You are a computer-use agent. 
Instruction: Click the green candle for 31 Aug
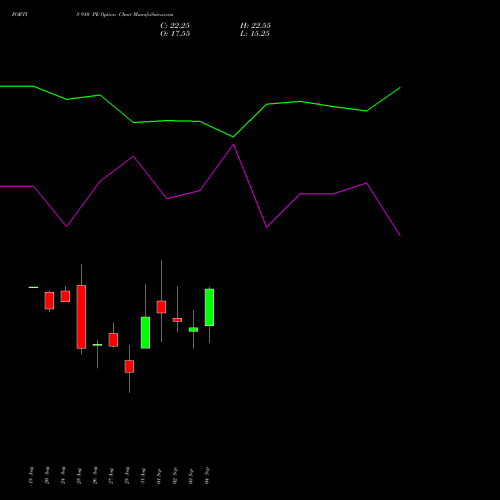[145, 333]
